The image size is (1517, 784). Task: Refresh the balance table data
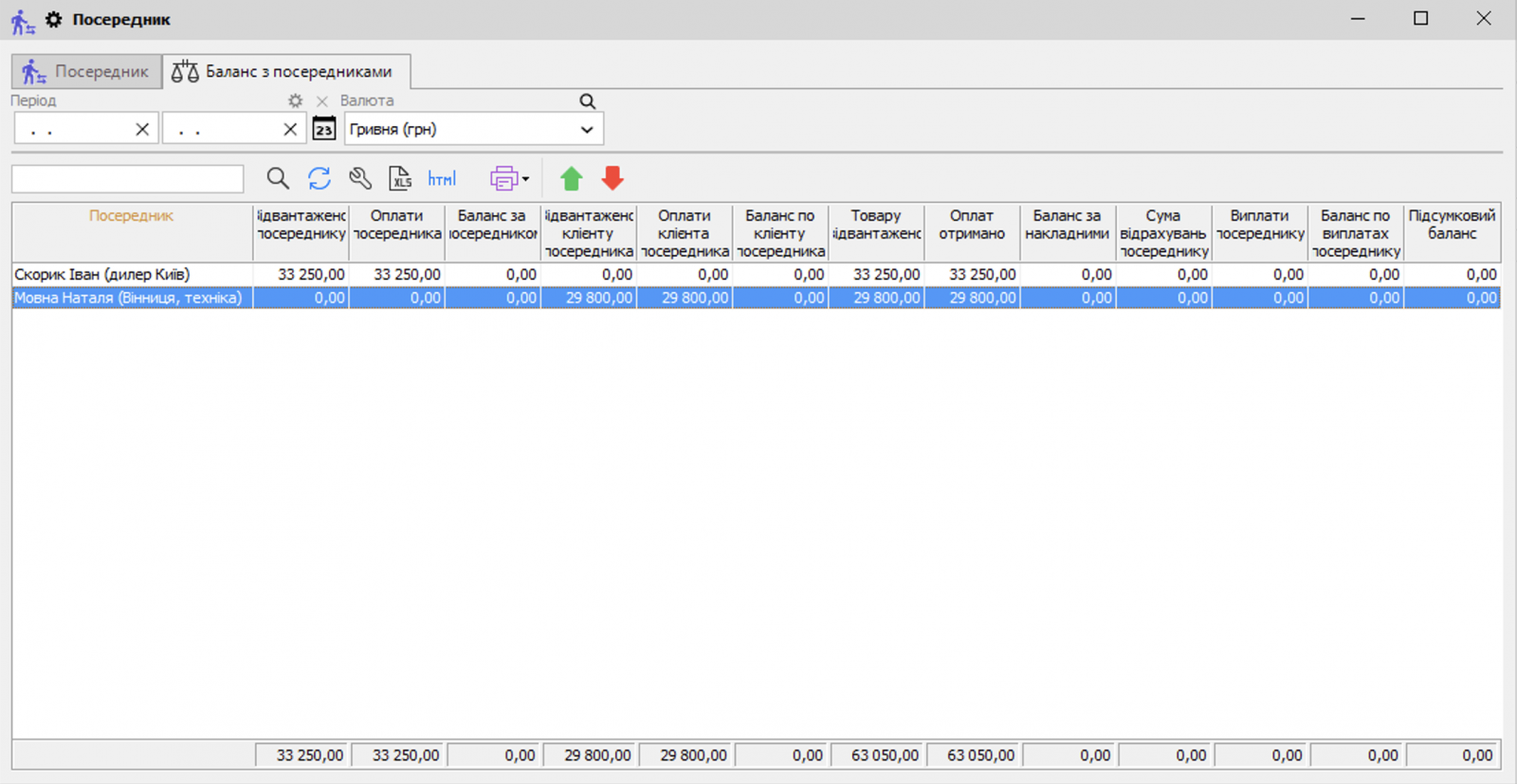pos(320,178)
